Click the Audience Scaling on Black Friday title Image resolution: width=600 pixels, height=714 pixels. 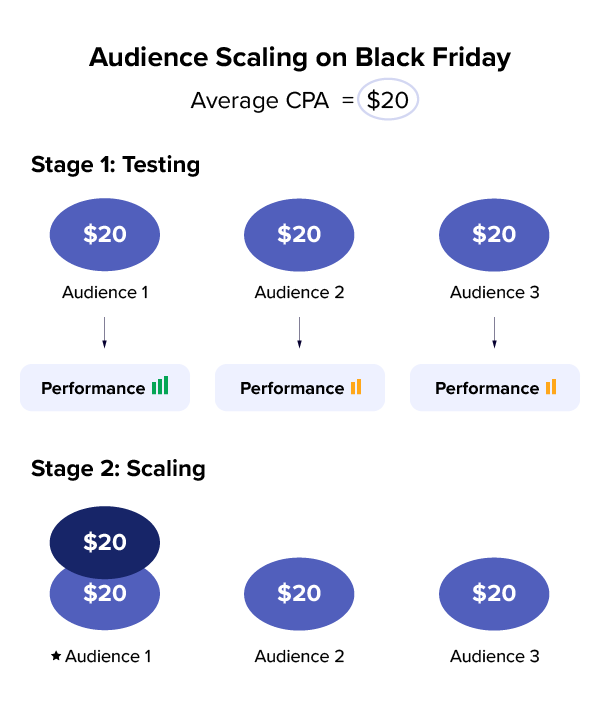(300, 57)
